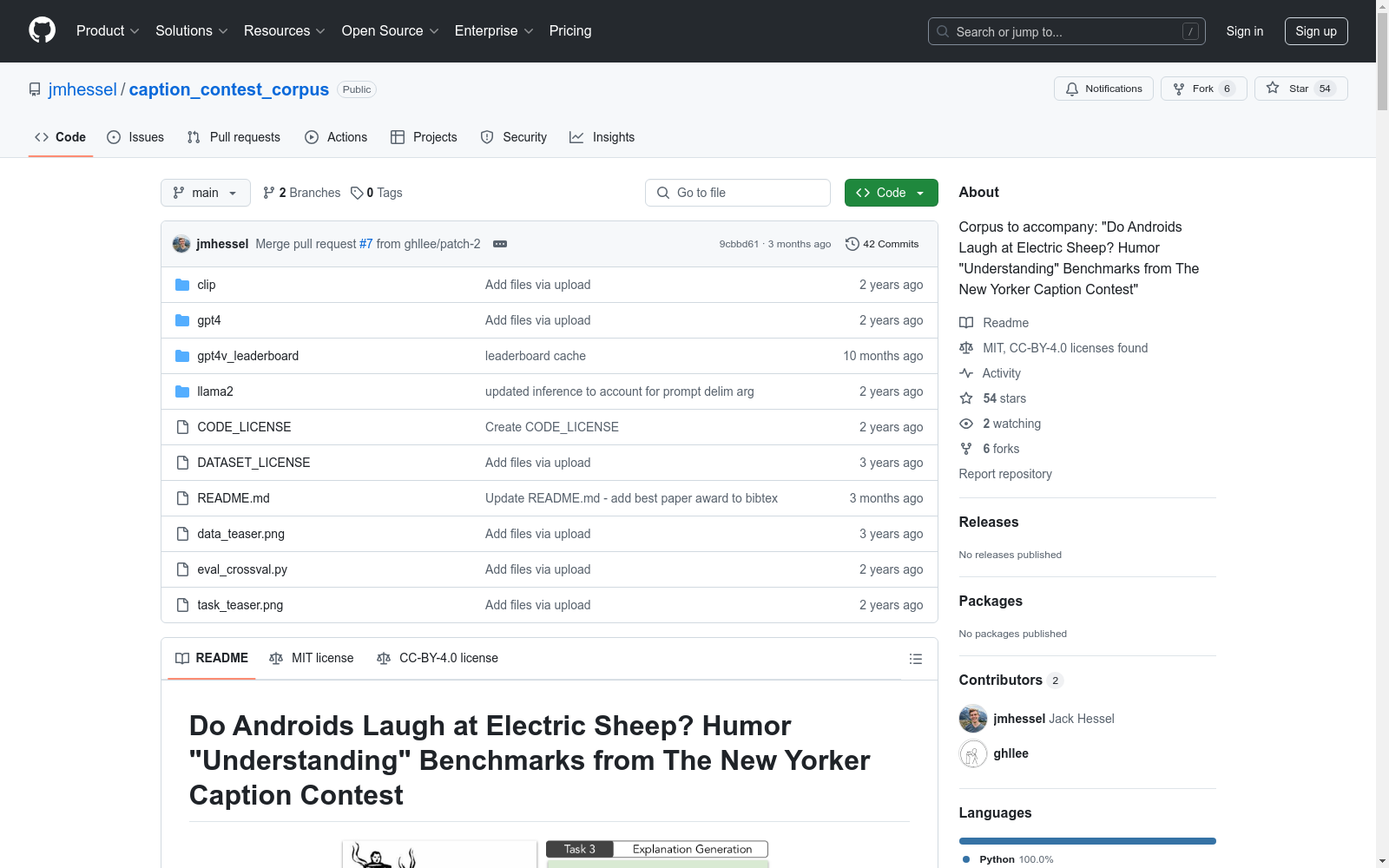Screen dimensions: 1389x868
Task: Open the Issues tab
Action: coord(135,137)
